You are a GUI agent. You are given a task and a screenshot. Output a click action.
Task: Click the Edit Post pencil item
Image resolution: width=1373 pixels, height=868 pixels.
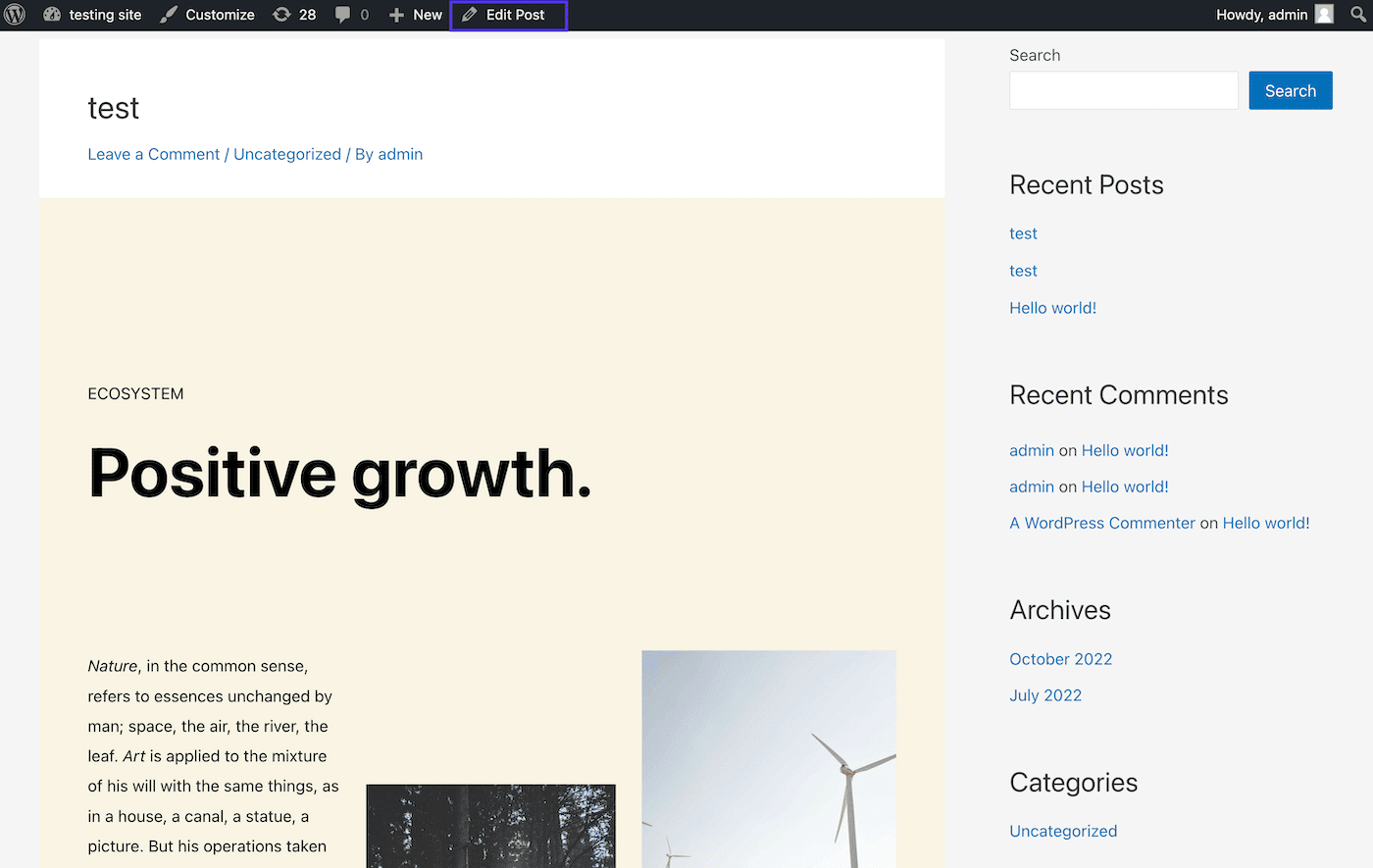(x=508, y=15)
